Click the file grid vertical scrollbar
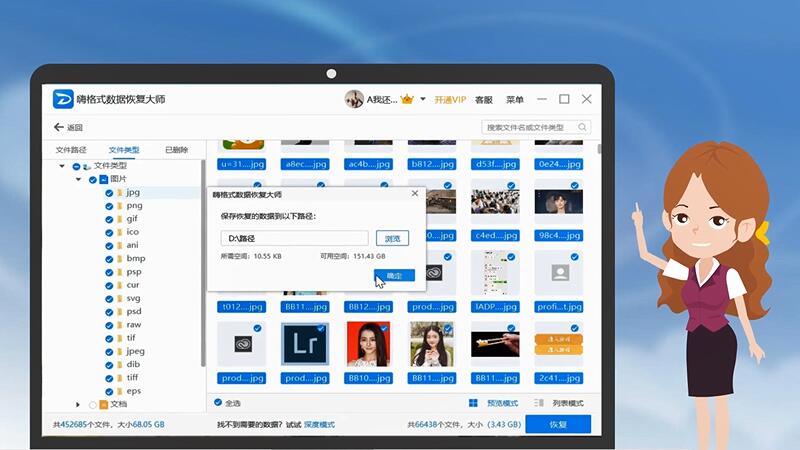800x450 pixels. (x=599, y=149)
